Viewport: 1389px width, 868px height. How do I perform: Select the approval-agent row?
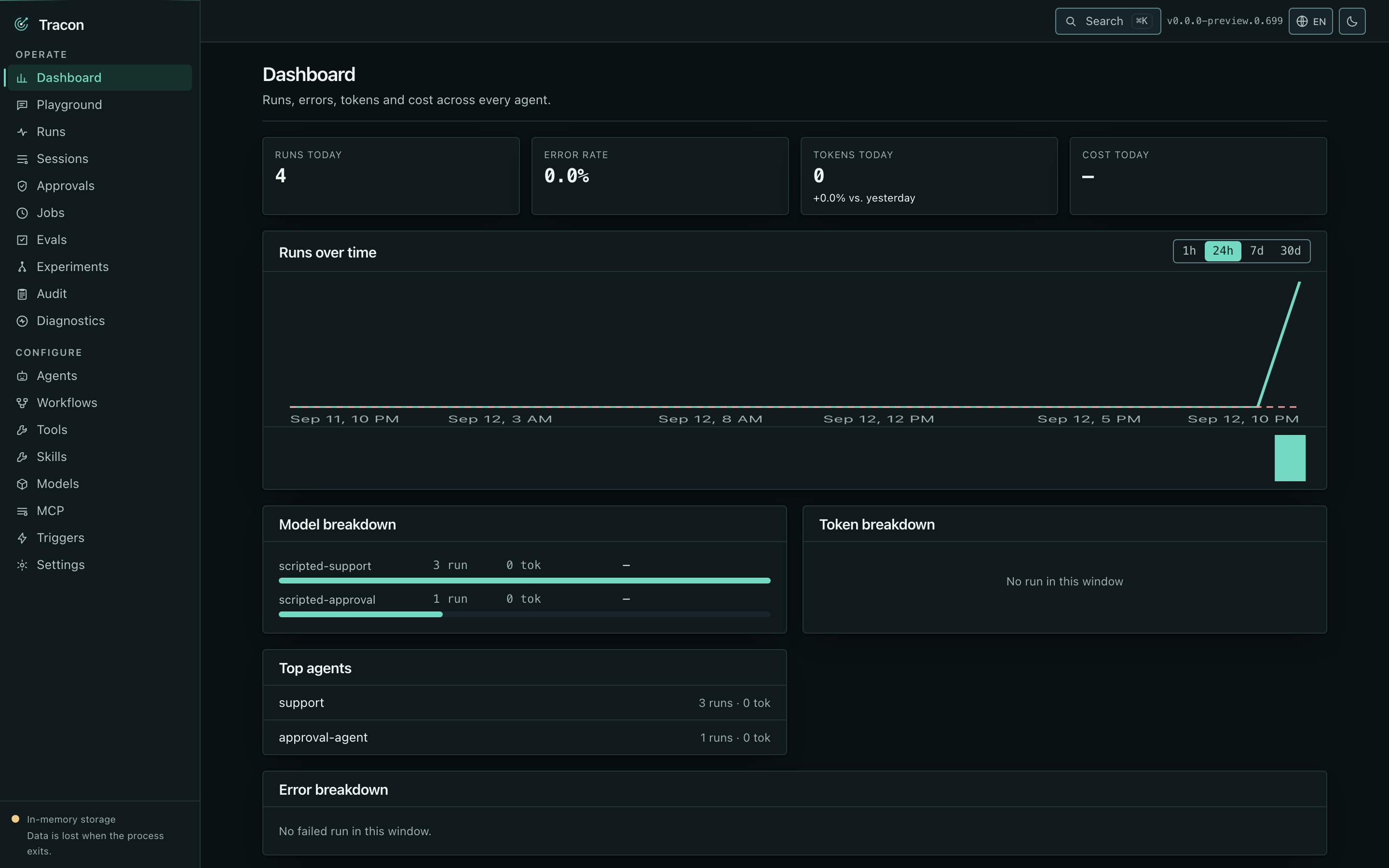[x=524, y=738]
